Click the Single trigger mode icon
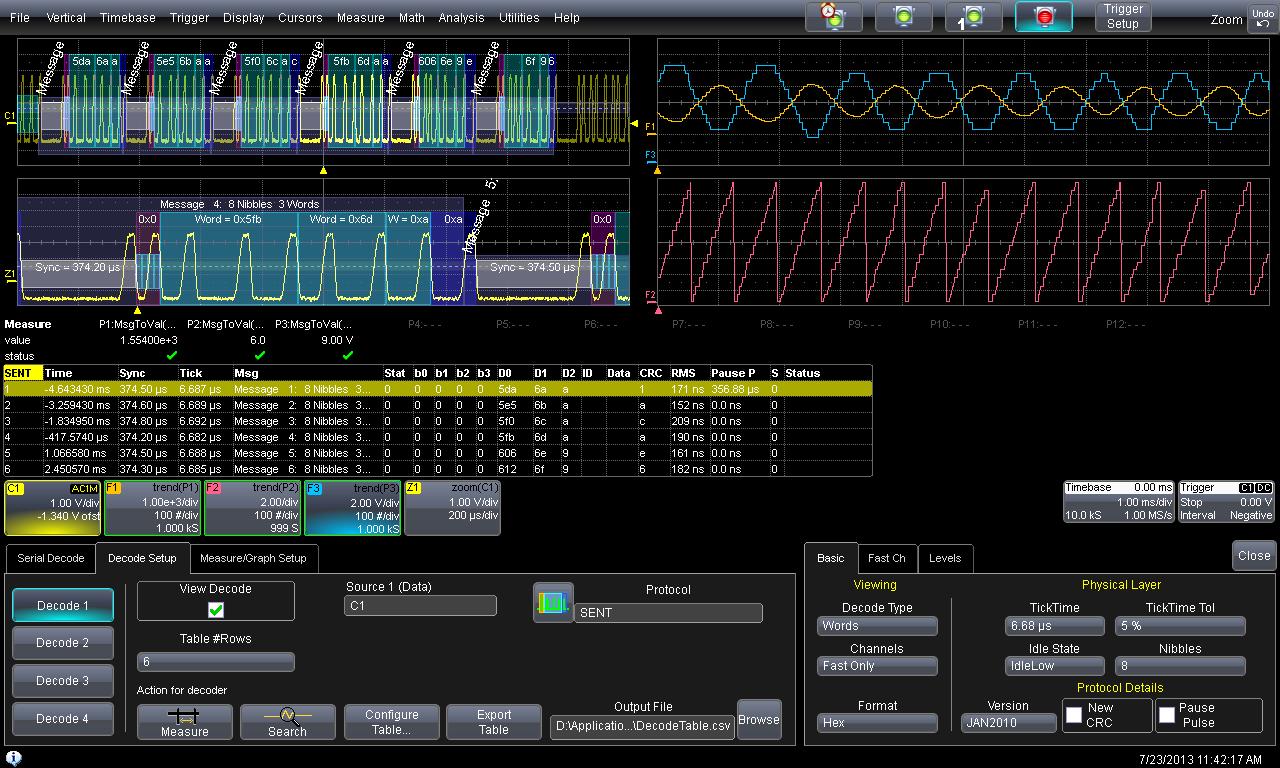Screen dimensions: 1280x768 click(974, 17)
